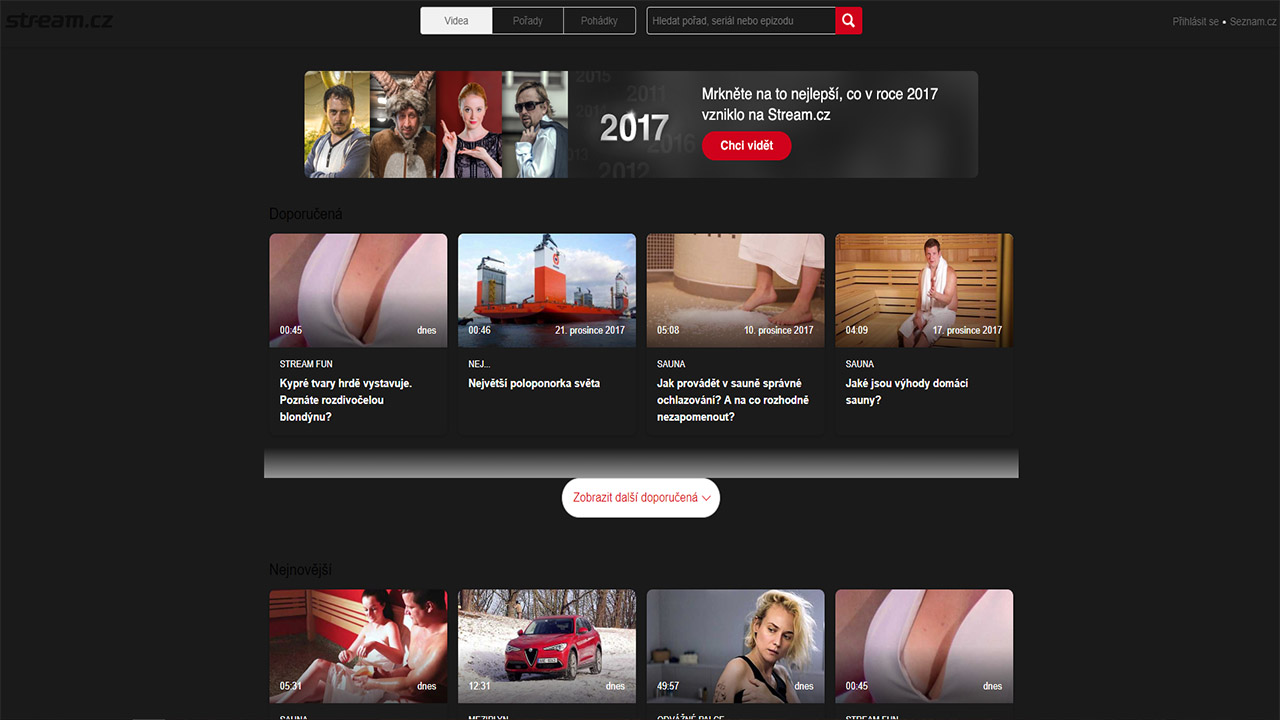
Task: Click the 04:09 duration on home sauna video
Action: (856, 330)
